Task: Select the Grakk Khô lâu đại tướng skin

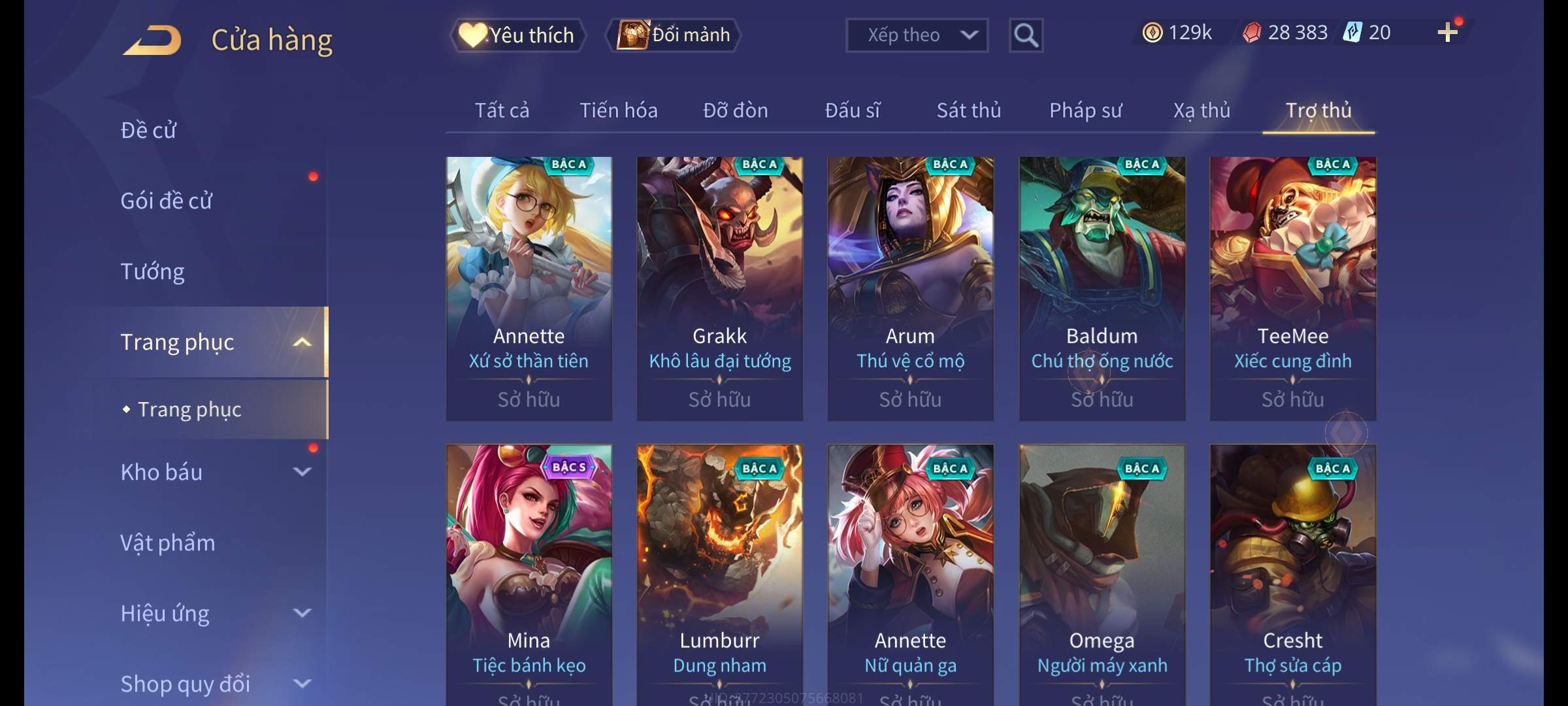Action: pos(719,288)
